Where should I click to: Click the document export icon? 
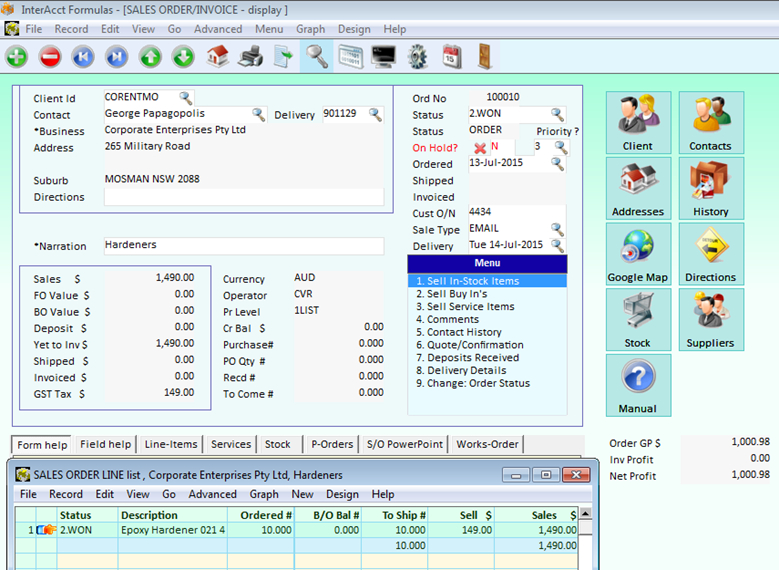coord(283,56)
